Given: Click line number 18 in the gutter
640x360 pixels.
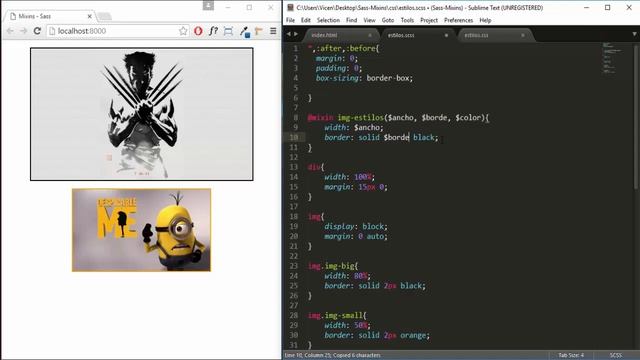Looking at the screenshot, I should pos(294,217).
